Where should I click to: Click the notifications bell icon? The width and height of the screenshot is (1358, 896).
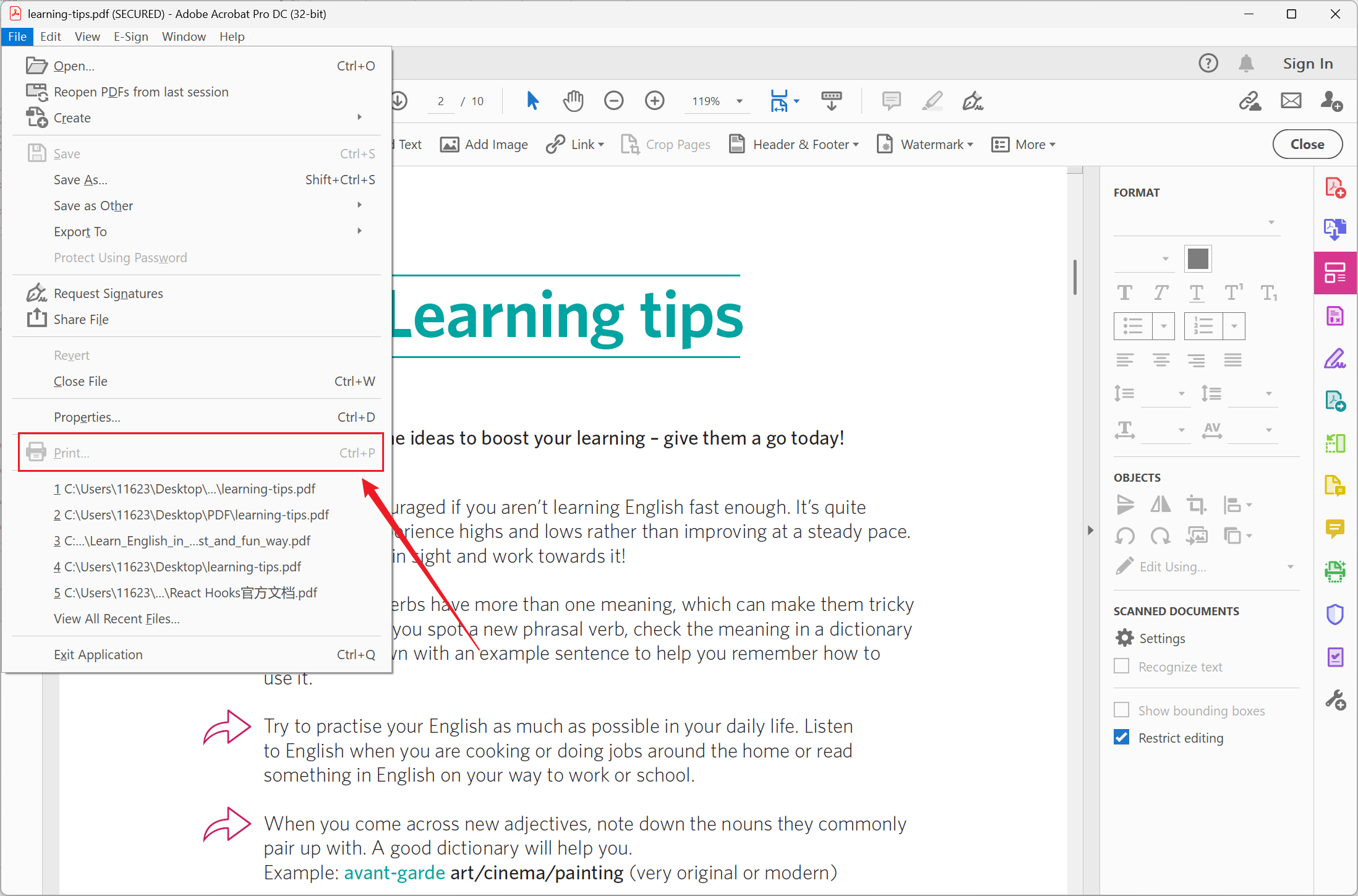coord(1246,63)
